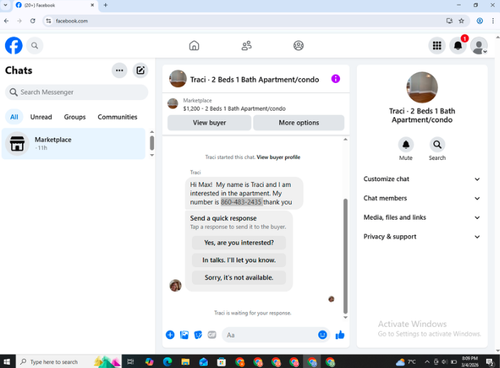Click the View buyer button
The image size is (500, 368).
point(209,123)
